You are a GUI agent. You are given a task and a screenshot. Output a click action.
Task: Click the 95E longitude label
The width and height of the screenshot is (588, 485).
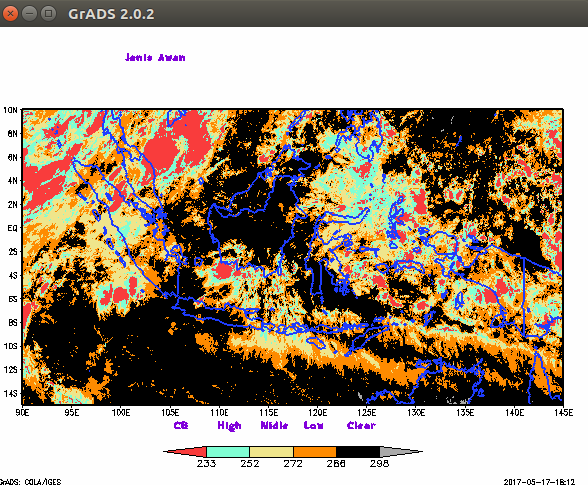(72, 413)
